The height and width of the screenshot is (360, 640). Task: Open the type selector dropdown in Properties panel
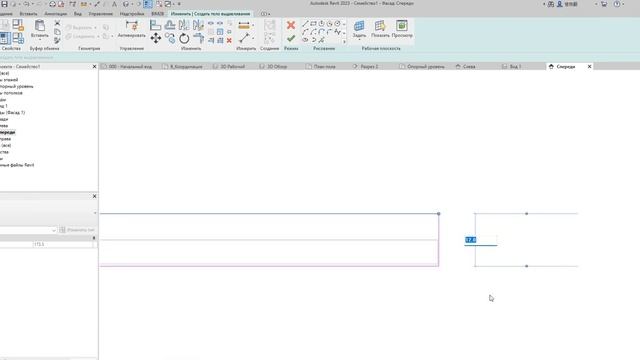[x=95, y=213]
